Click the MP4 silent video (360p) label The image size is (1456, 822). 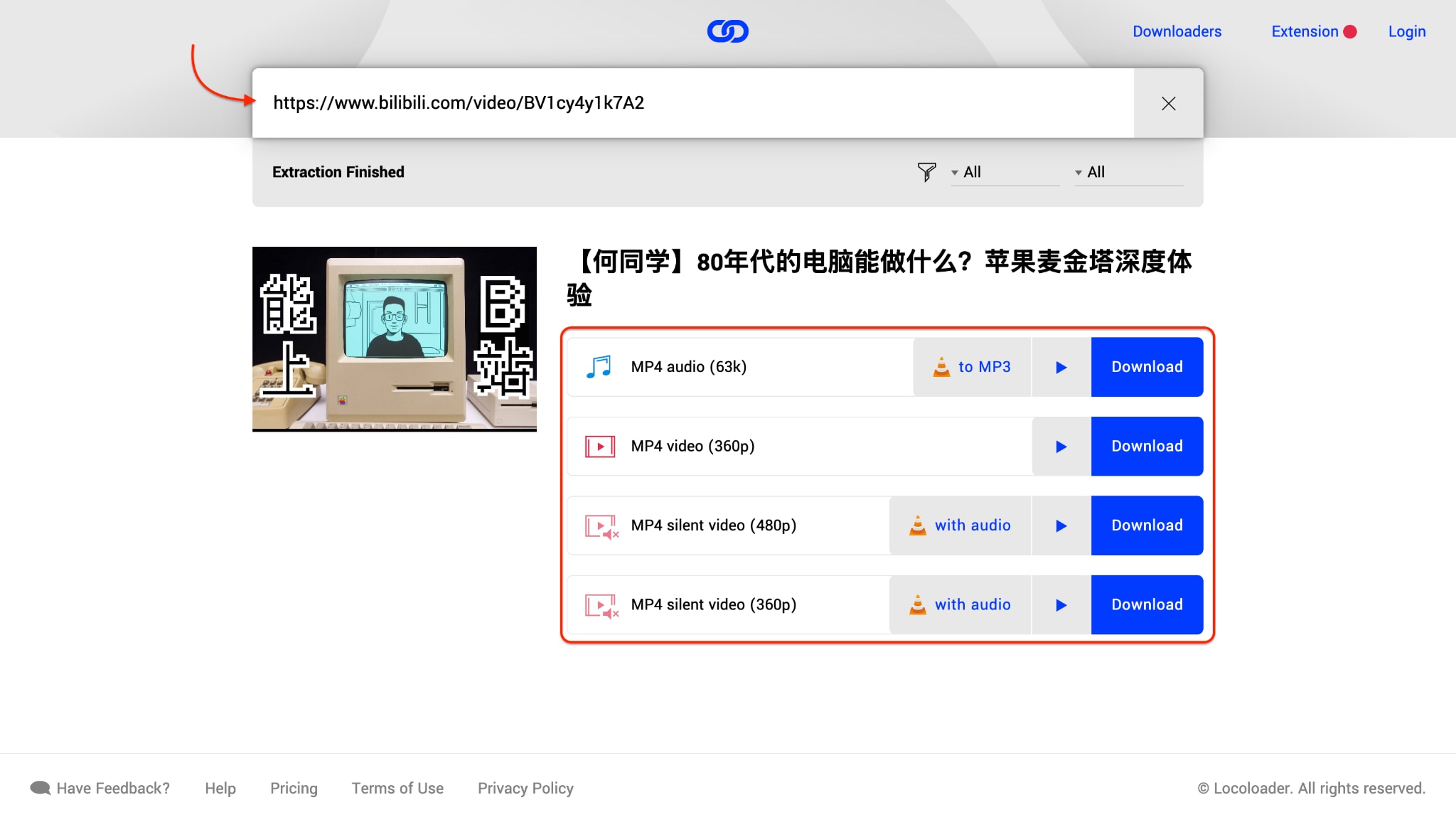pos(713,605)
